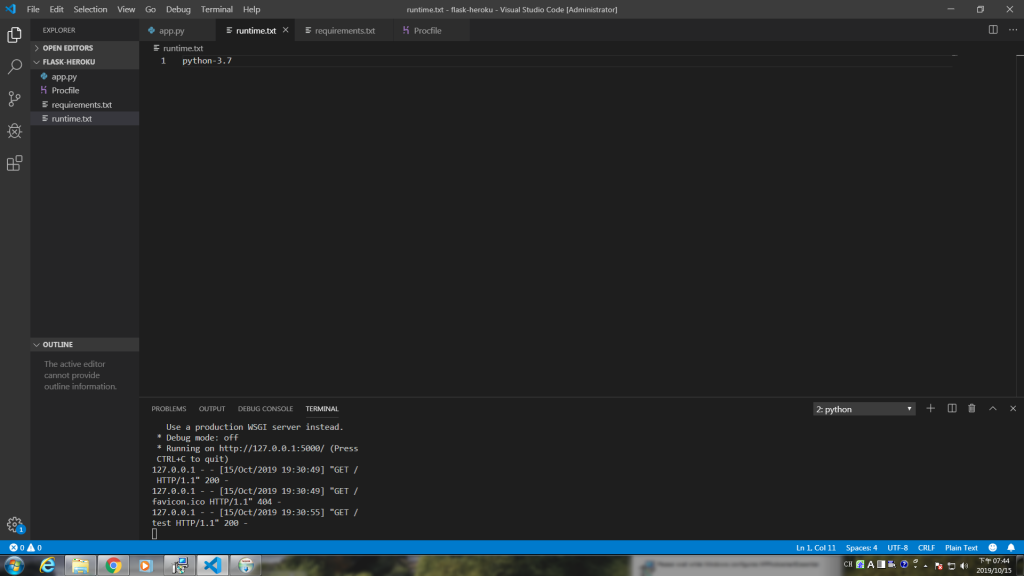Select language mode Plain Text
The image size is (1024, 576).
click(x=961, y=548)
